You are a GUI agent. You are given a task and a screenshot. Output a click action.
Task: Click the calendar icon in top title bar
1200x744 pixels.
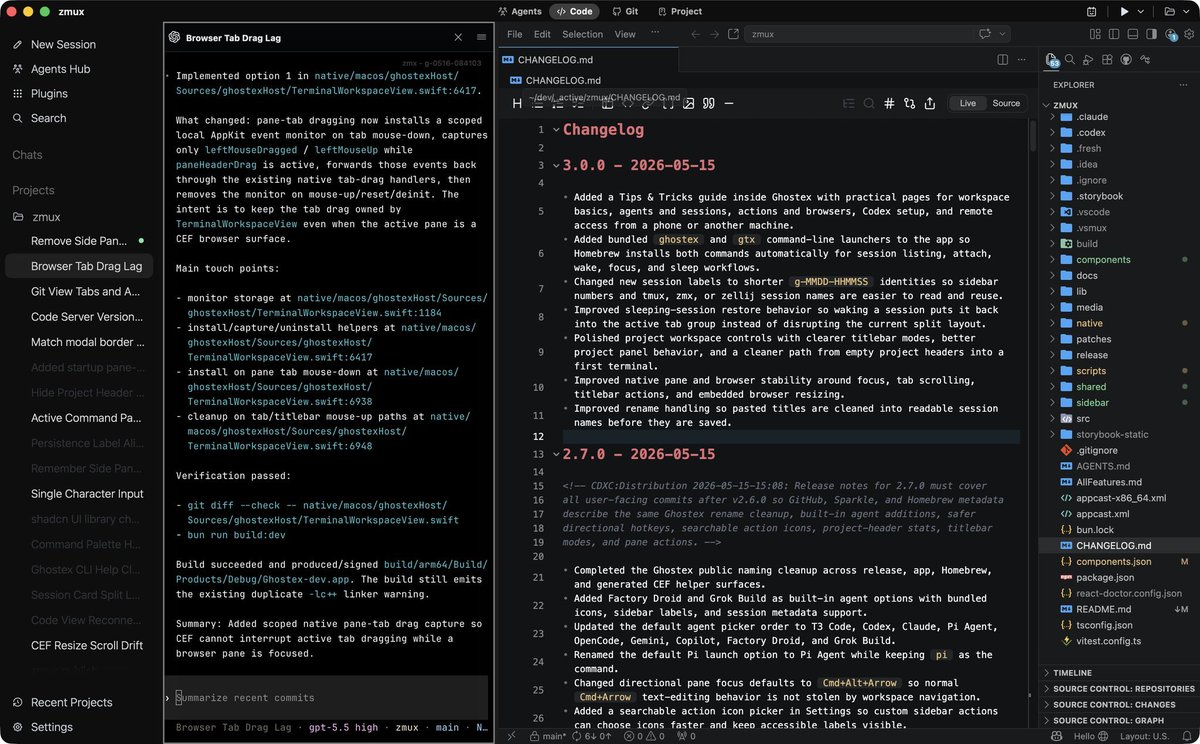point(1092,11)
